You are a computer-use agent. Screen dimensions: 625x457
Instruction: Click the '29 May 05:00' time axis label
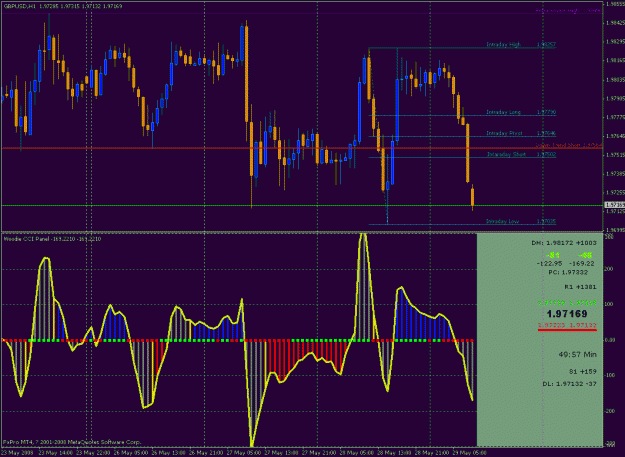pos(470,453)
